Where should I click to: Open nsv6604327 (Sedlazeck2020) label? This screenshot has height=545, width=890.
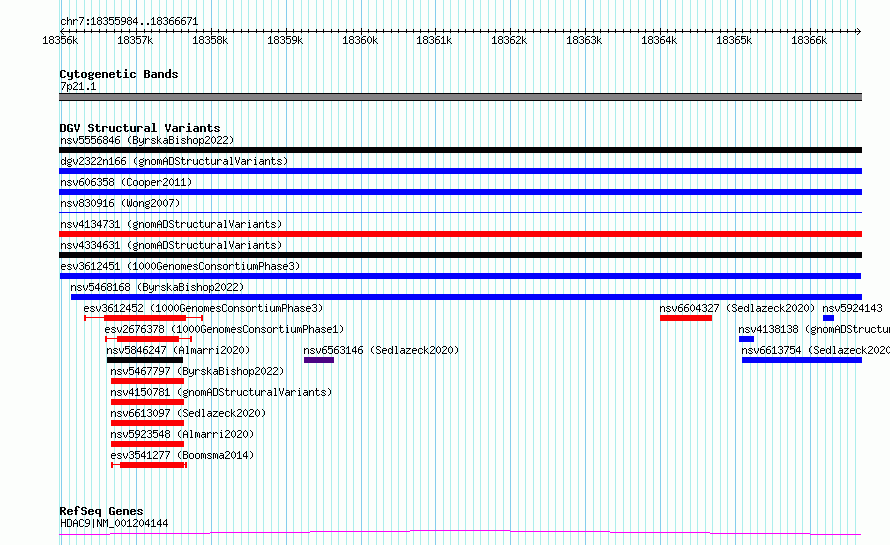(x=737, y=308)
